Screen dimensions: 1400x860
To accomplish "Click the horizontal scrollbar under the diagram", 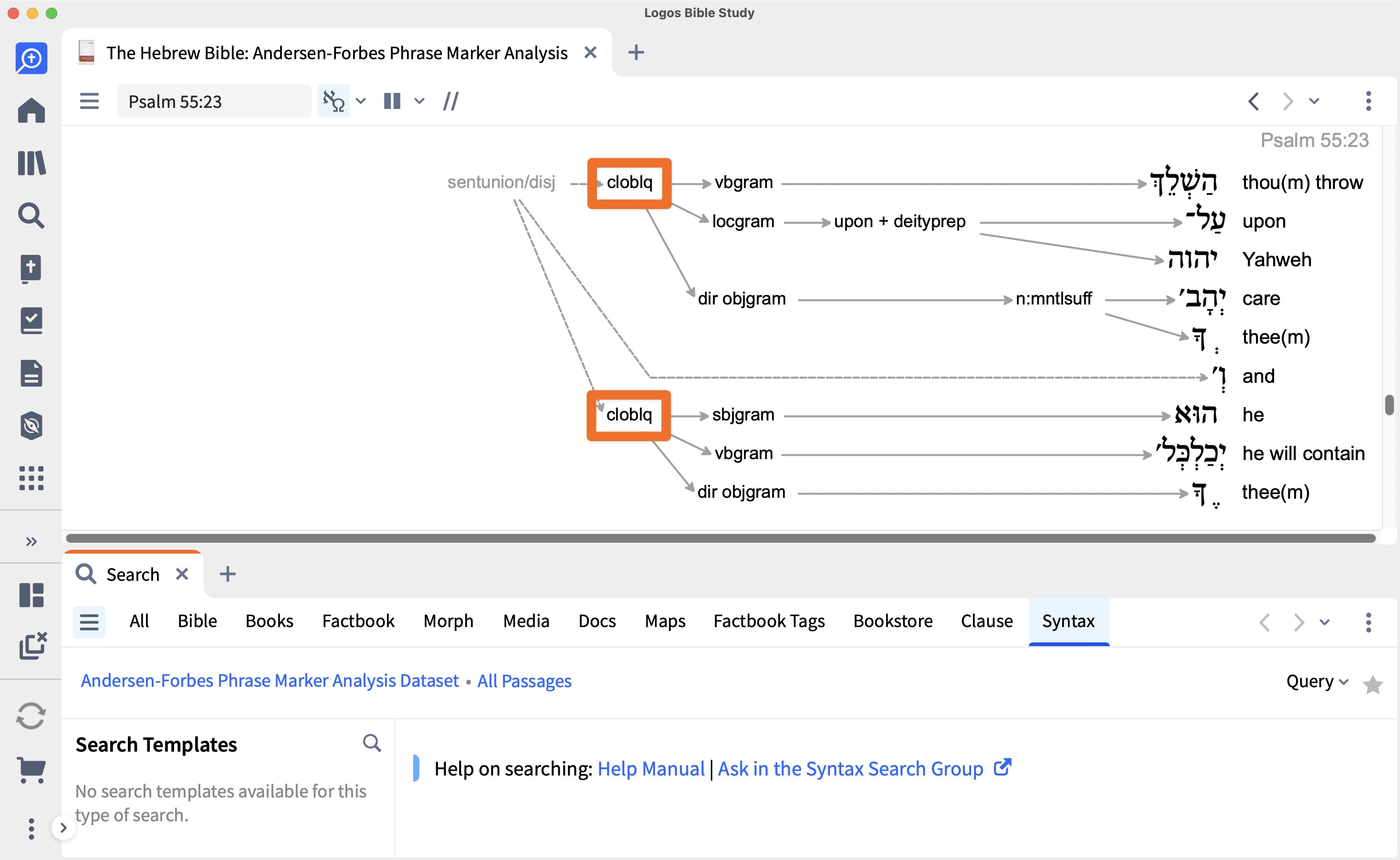I will (721, 538).
